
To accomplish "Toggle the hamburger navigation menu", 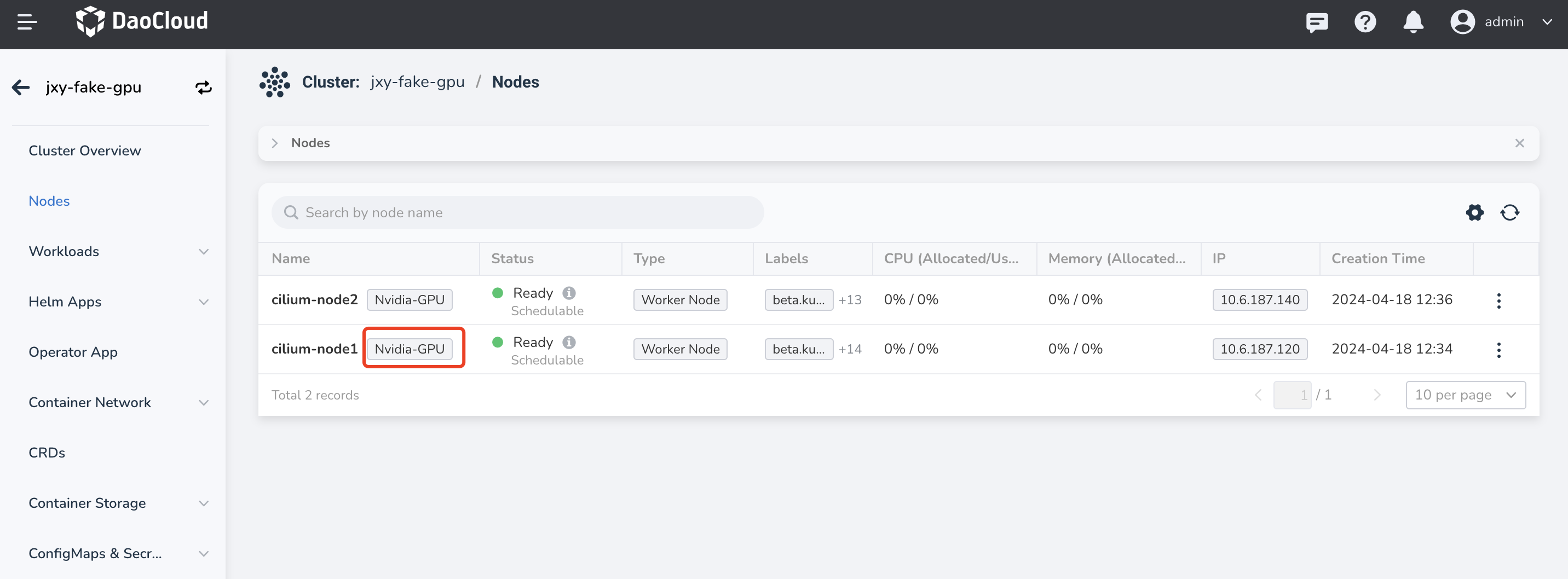I will coord(27,22).
